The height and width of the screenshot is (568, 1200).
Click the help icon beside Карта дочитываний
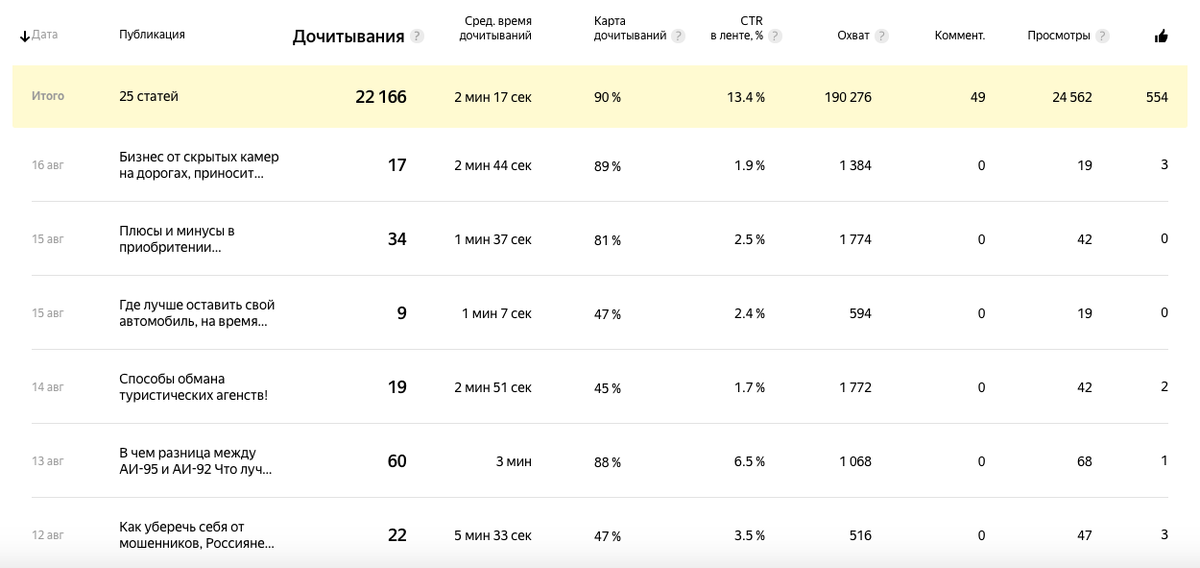pos(679,36)
